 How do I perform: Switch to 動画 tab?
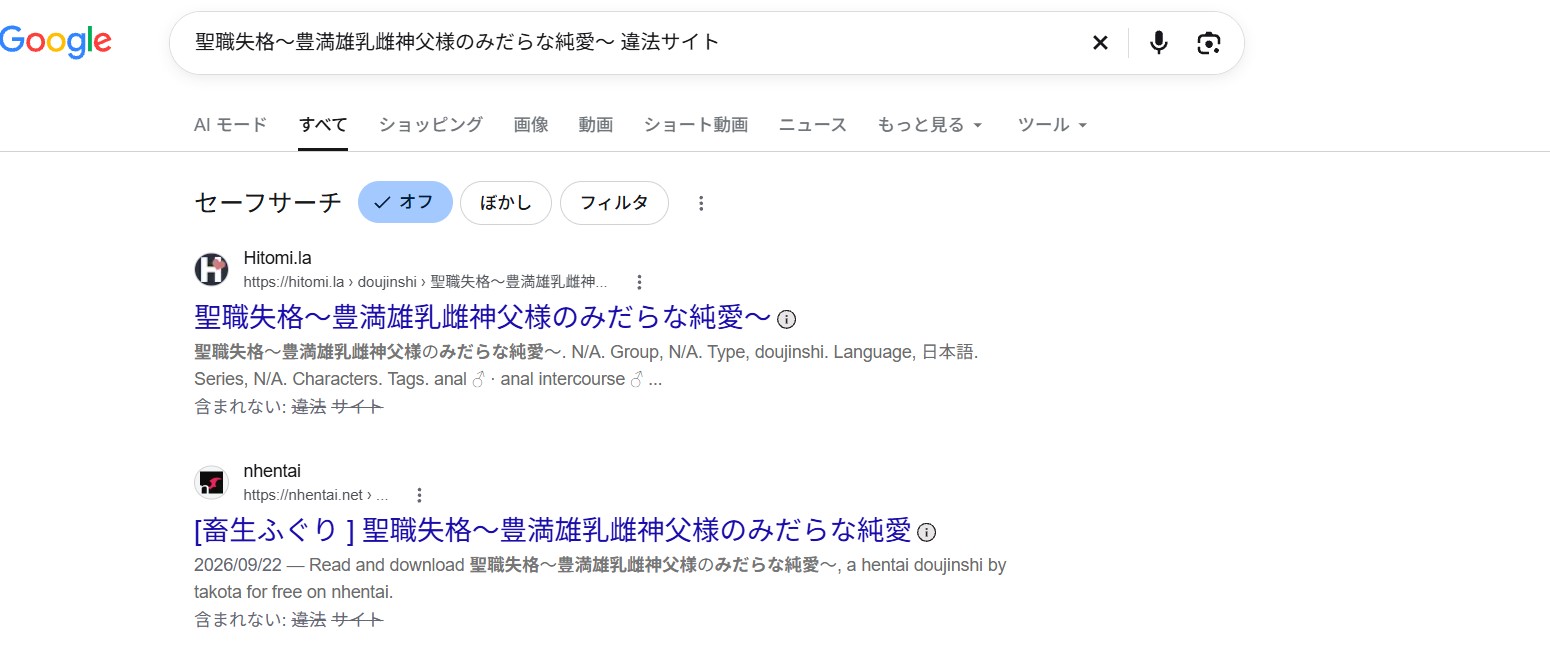(596, 125)
